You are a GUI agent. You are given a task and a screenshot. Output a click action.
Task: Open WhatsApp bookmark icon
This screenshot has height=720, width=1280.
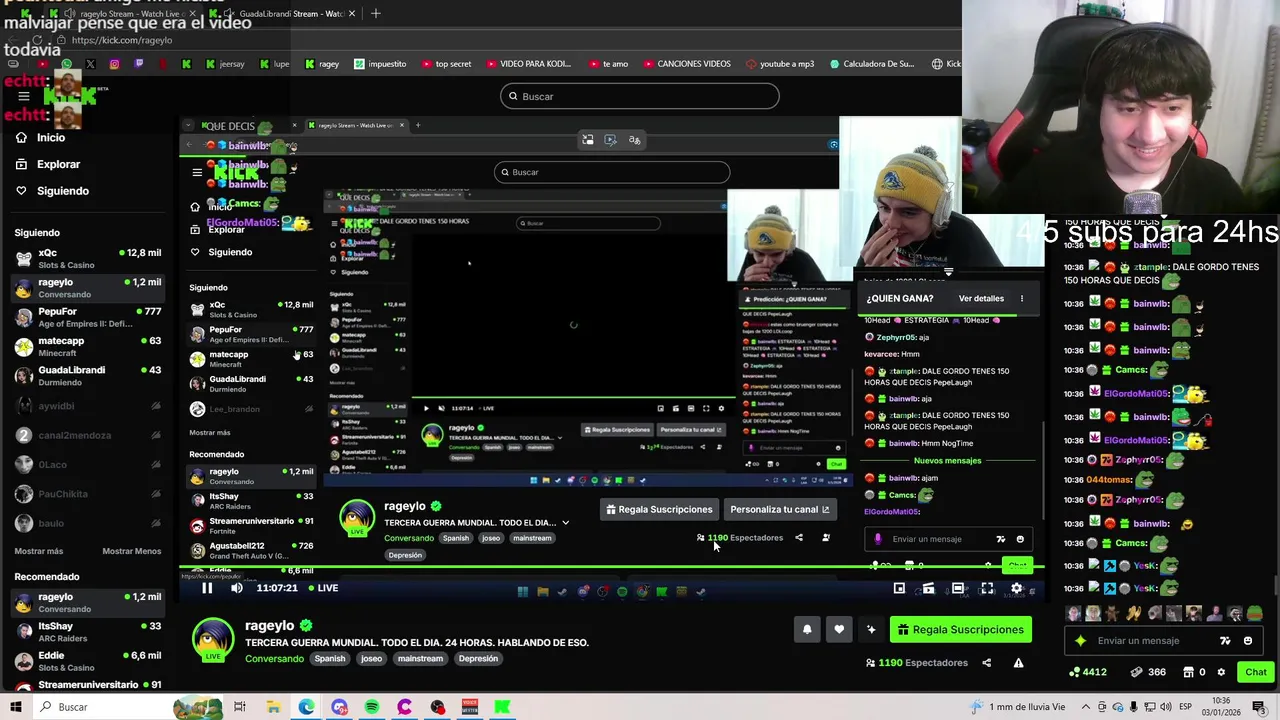(x=66, y=64)
